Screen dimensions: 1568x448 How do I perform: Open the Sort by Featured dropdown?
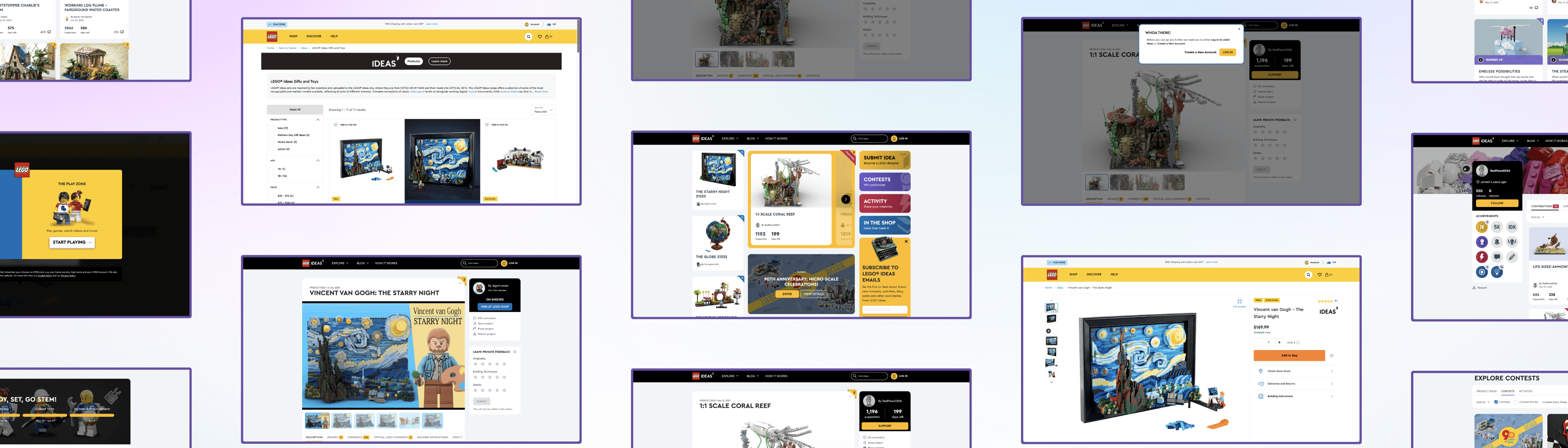pos(543,110)
